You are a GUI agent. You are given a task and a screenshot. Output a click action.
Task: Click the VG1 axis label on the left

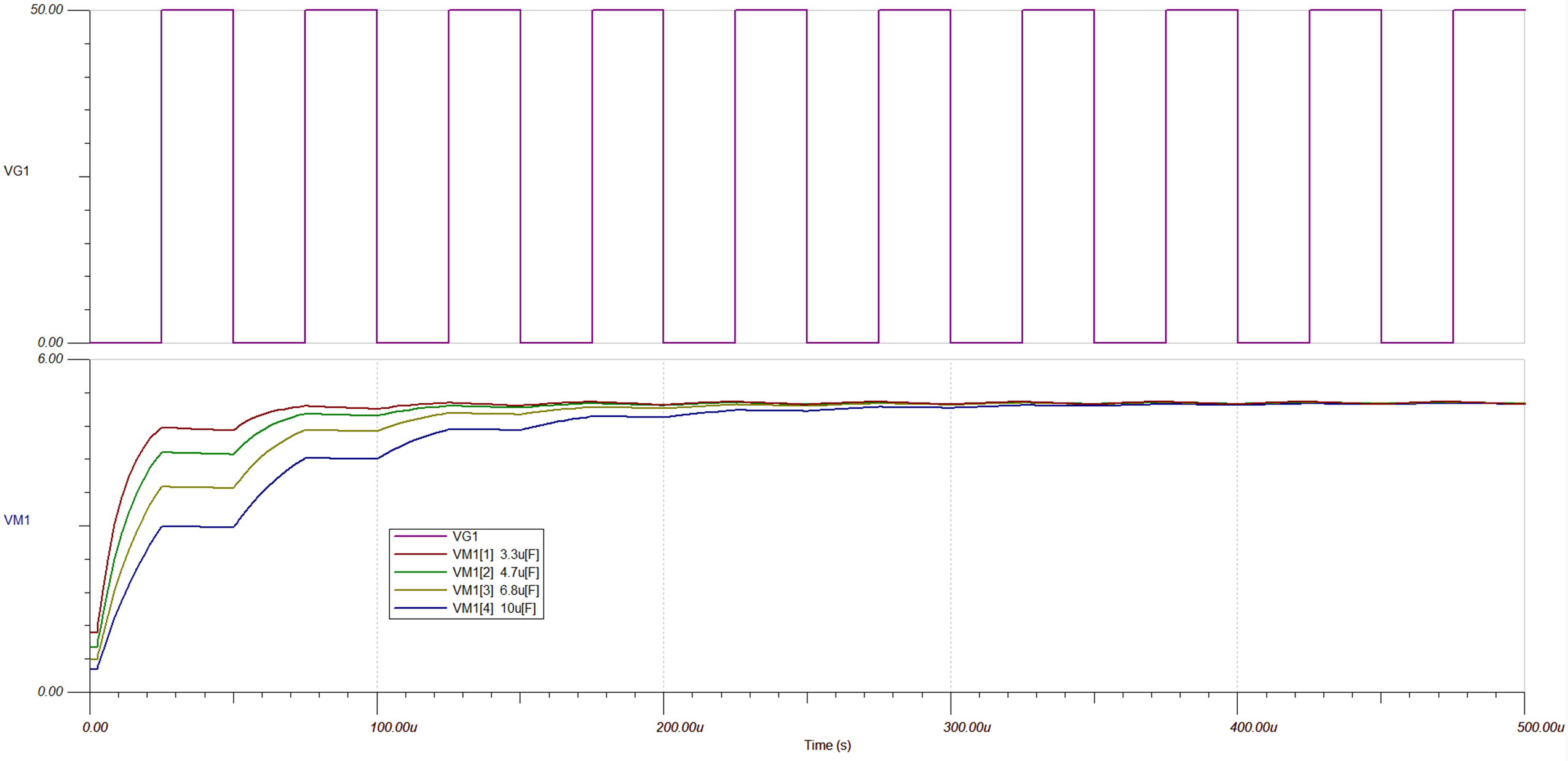17,170
